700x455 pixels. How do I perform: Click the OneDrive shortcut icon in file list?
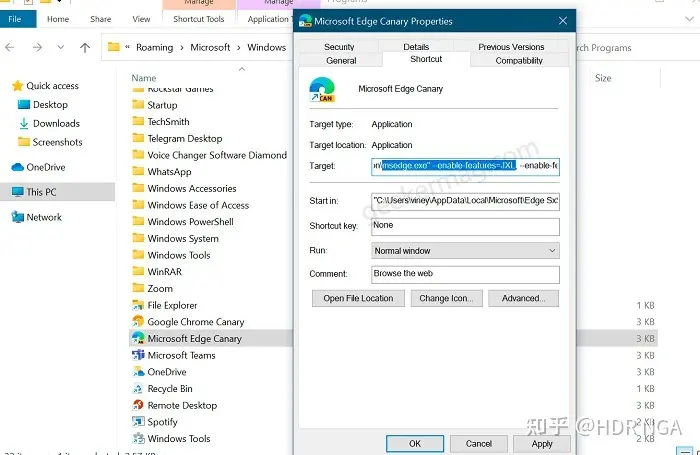tap(138, 372)
